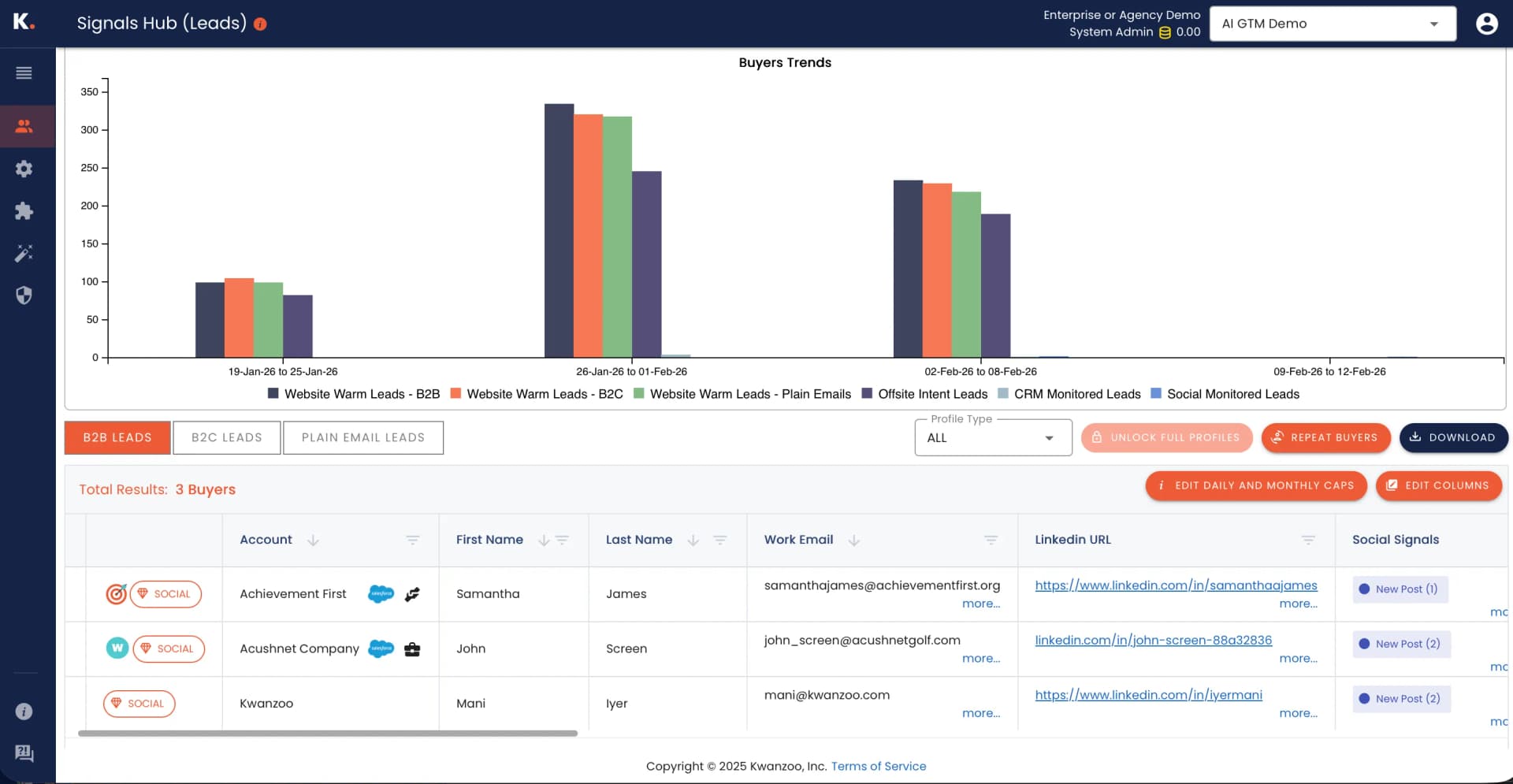Open the magic wand icon in sidebar

pyautogui.click(x=24, y=253)
